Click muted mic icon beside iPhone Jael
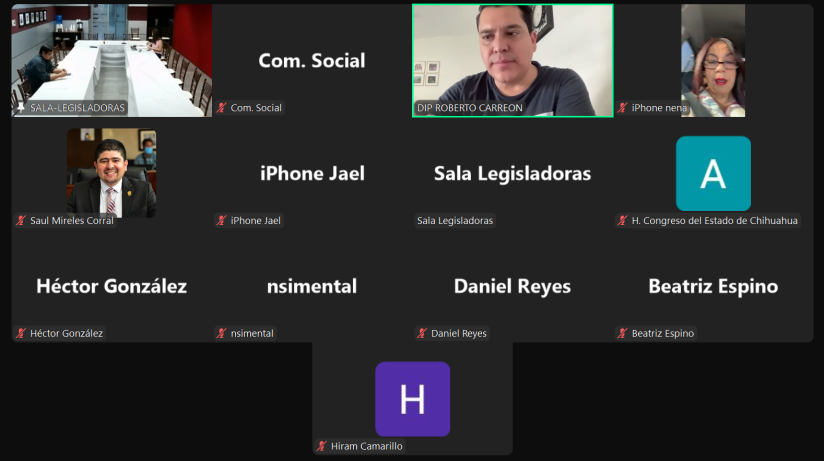Screen dimensions: 824x461 click(x=221, y=221)
